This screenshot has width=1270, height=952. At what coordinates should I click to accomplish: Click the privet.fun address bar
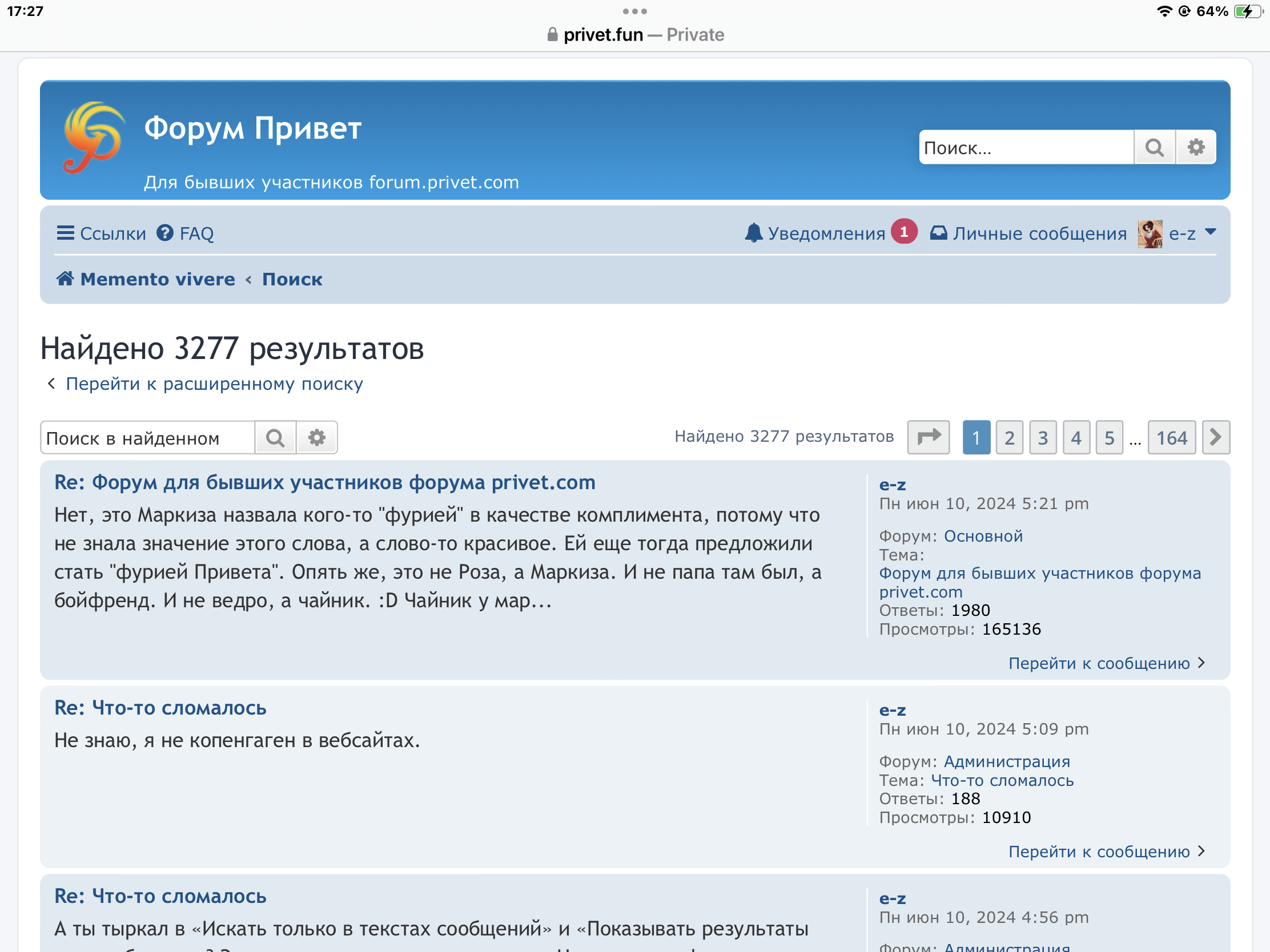[635, 35]
